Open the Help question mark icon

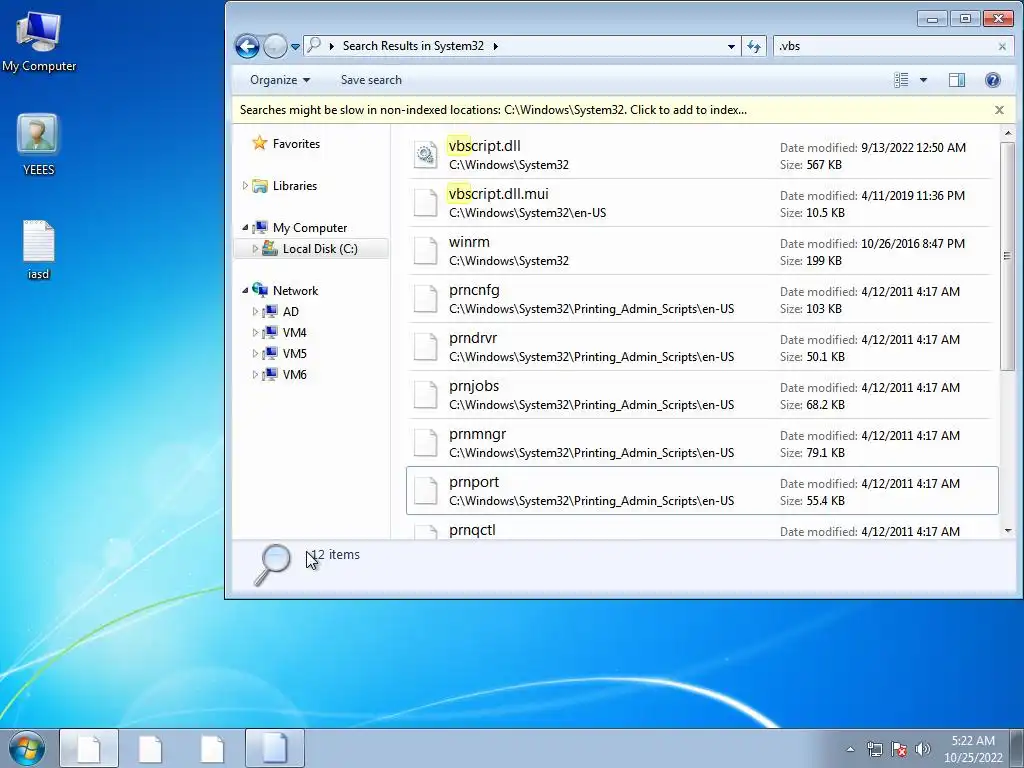pos(993,80)
